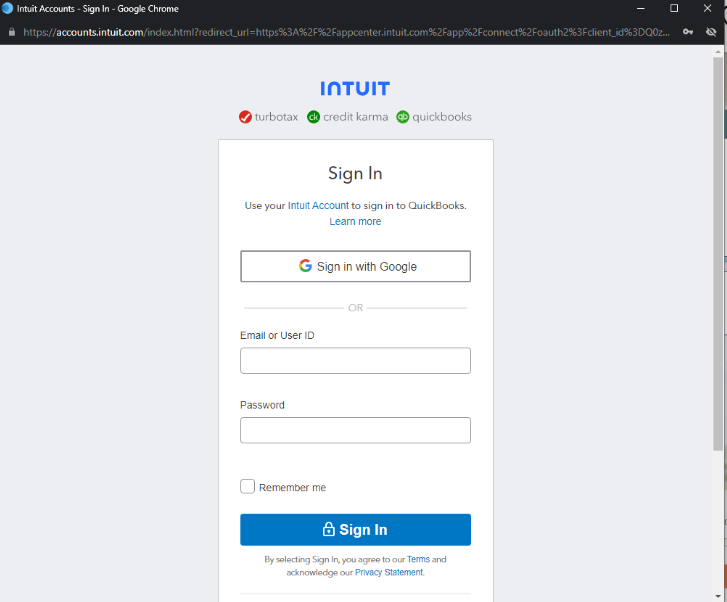Enable the Remember me checkbox

(248, 487)
